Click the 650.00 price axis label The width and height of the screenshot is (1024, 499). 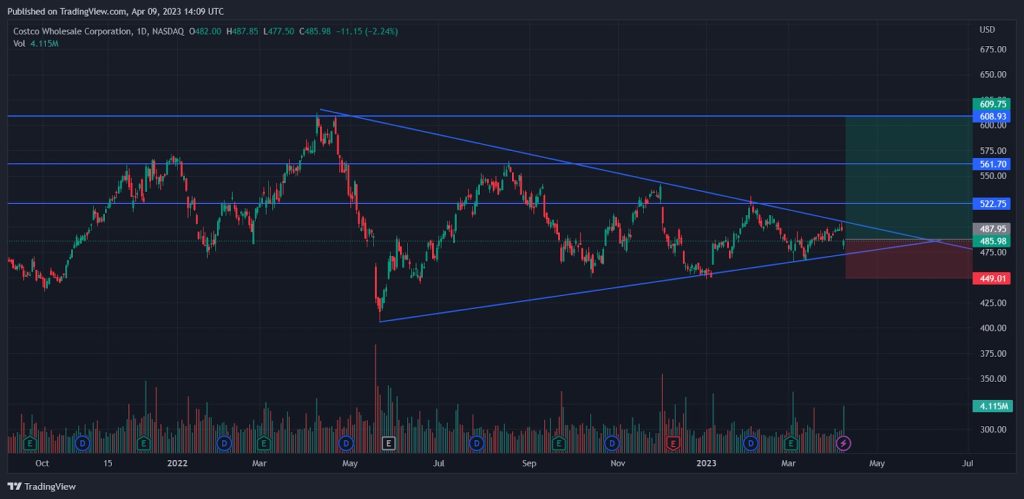click(992, 74)
